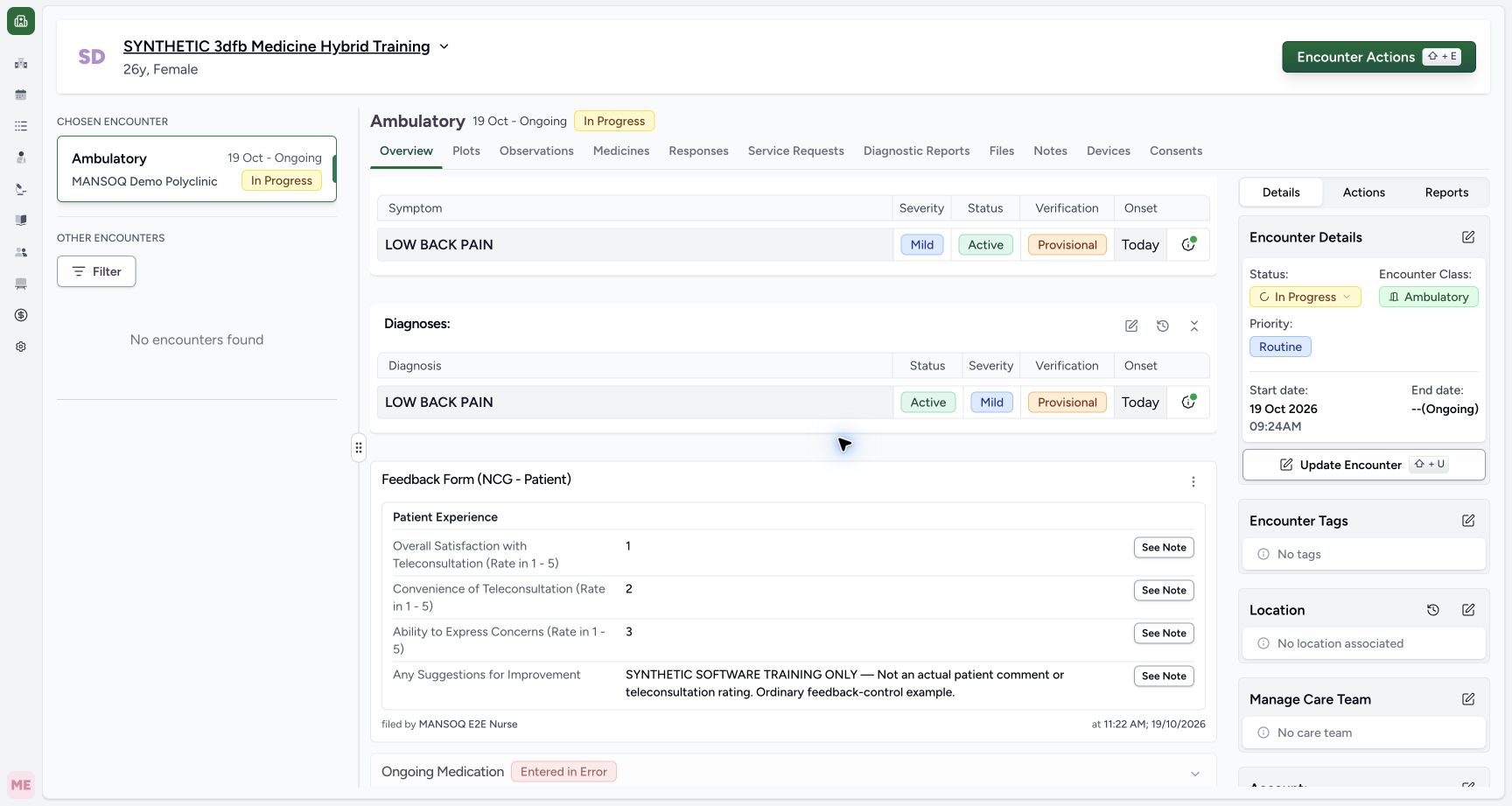Open the settings gear sidebar icon

coord(21,347)
